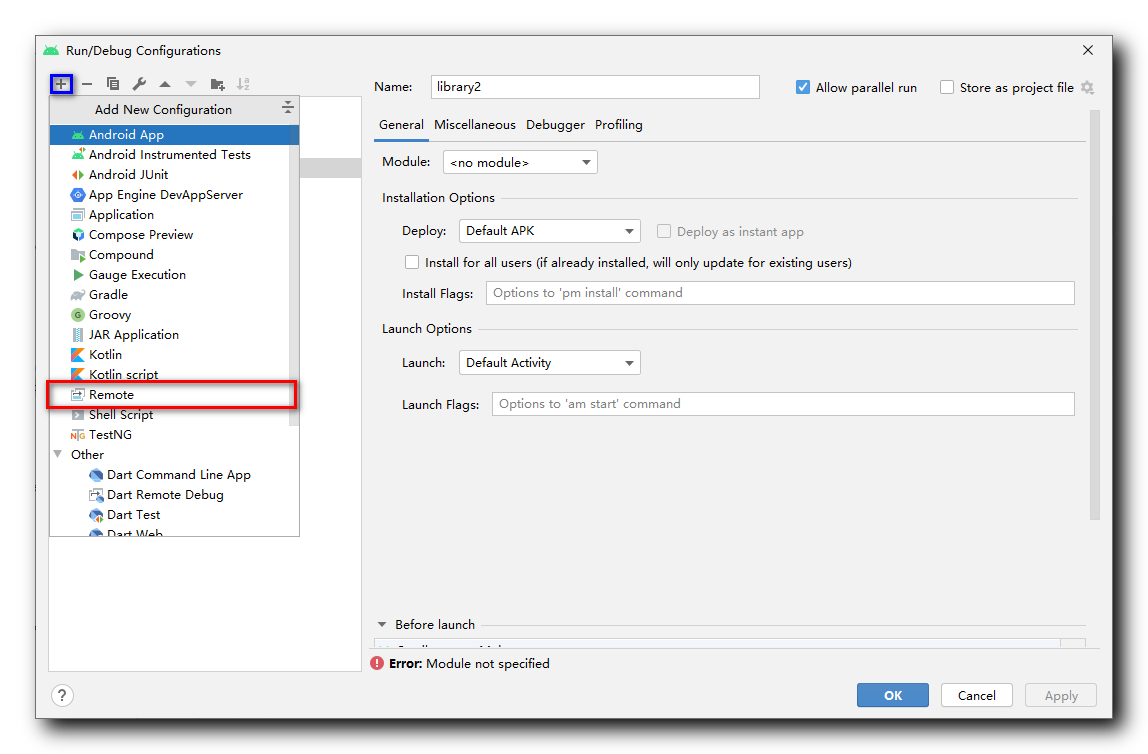Click the Cancel button
The height and width of the screenshot is (754, 1148).
point(977,695)
